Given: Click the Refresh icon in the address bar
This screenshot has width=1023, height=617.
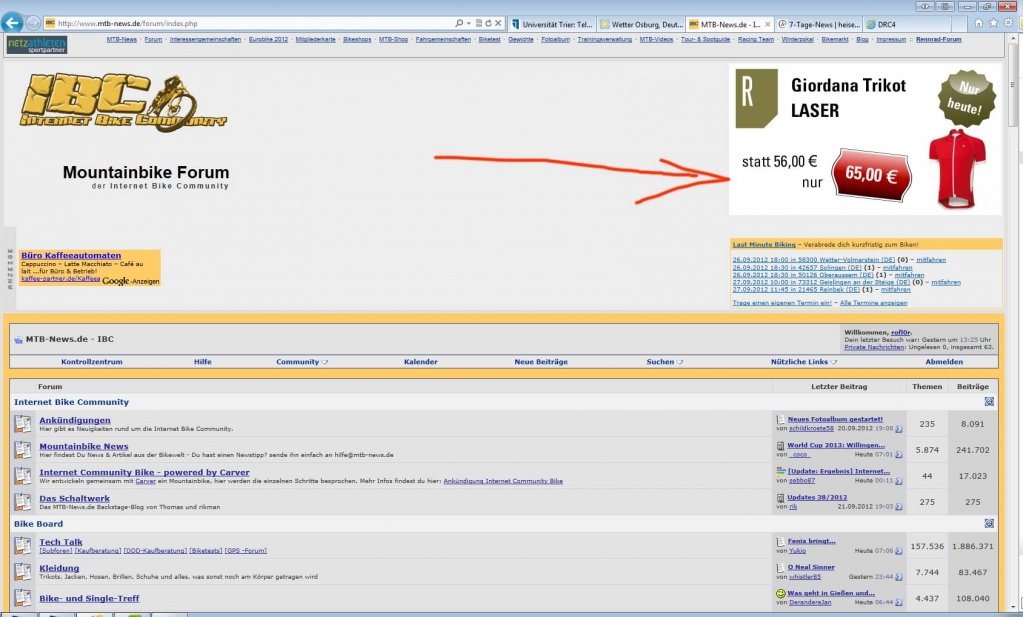Looking at the screenshot, I should pos(488,23).
